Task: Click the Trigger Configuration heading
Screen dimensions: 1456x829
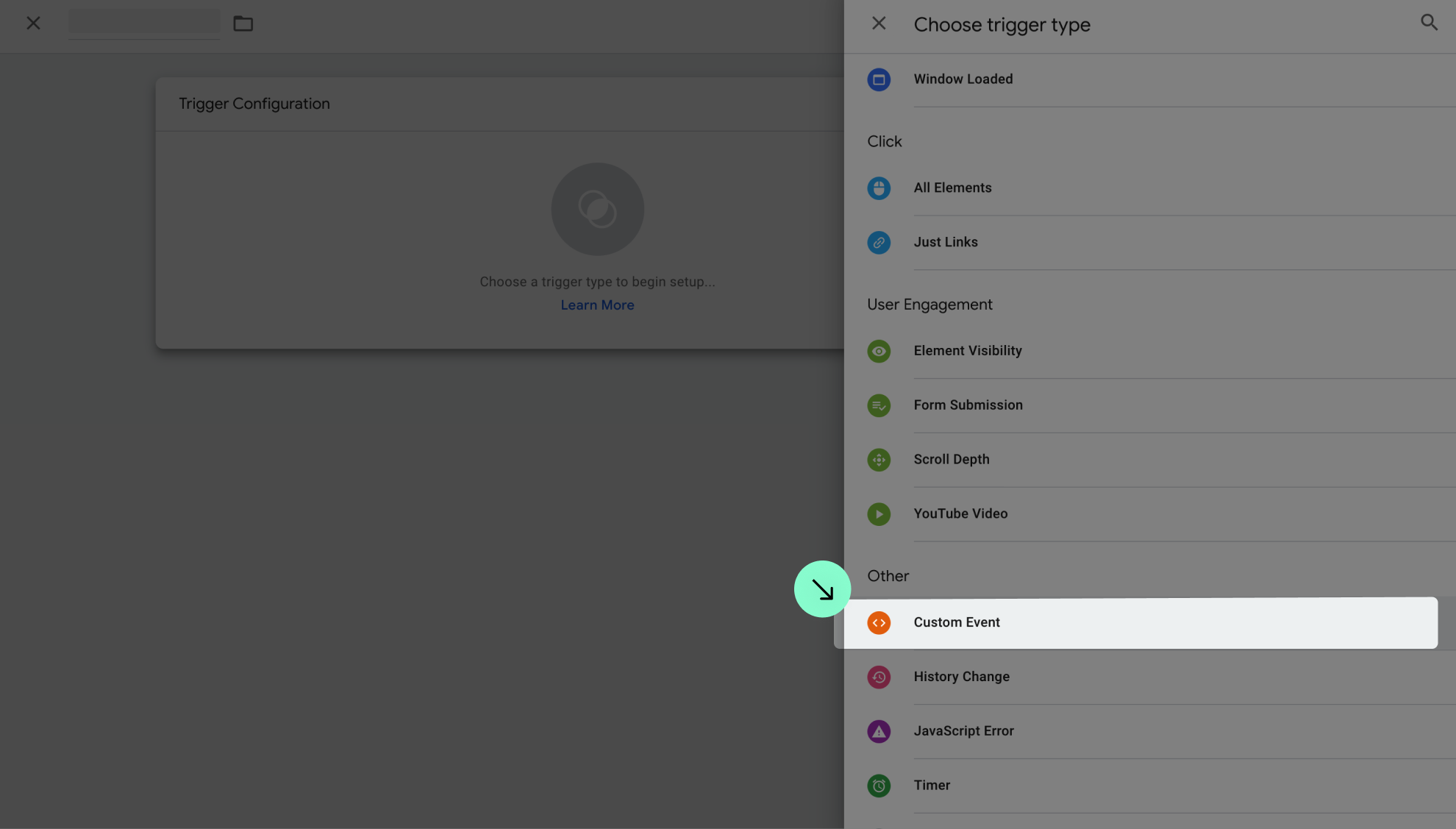Action: pyautogui.click(x=254, y=104)
